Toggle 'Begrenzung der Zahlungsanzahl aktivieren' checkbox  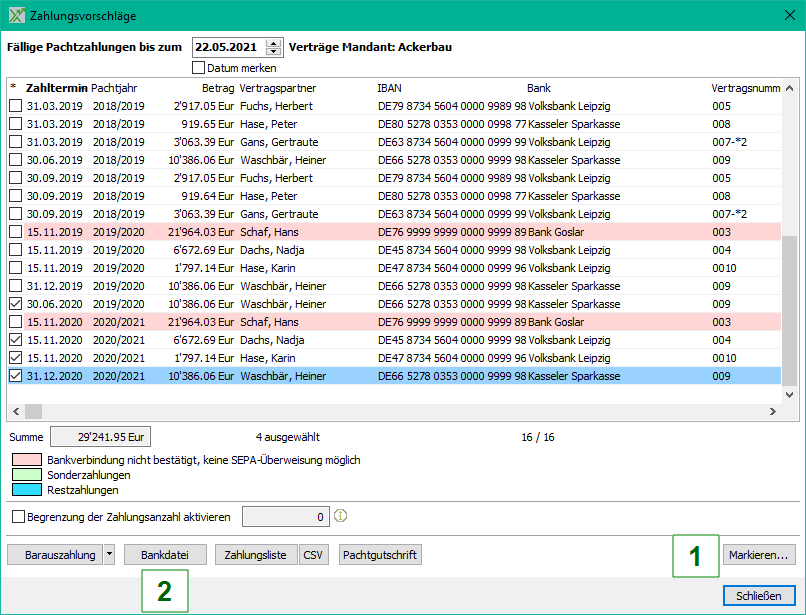coord(18,517)
